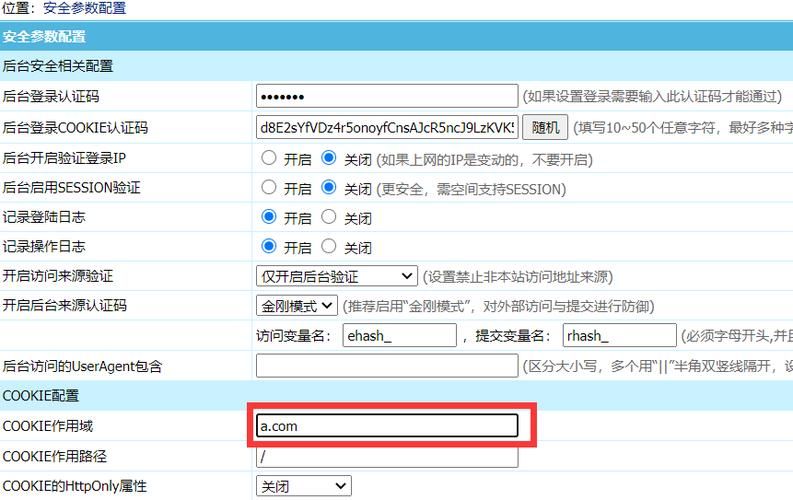Click the 开启后台来源认证码 label
The image size is (793, 500).
click(x=64, y=305)
